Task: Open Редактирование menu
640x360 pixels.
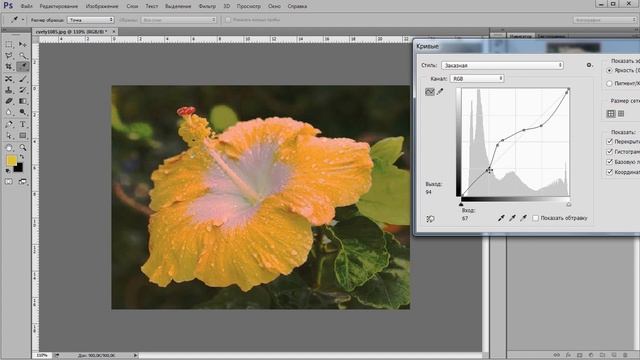Action: pyautogui.click(x=59, y=6)
